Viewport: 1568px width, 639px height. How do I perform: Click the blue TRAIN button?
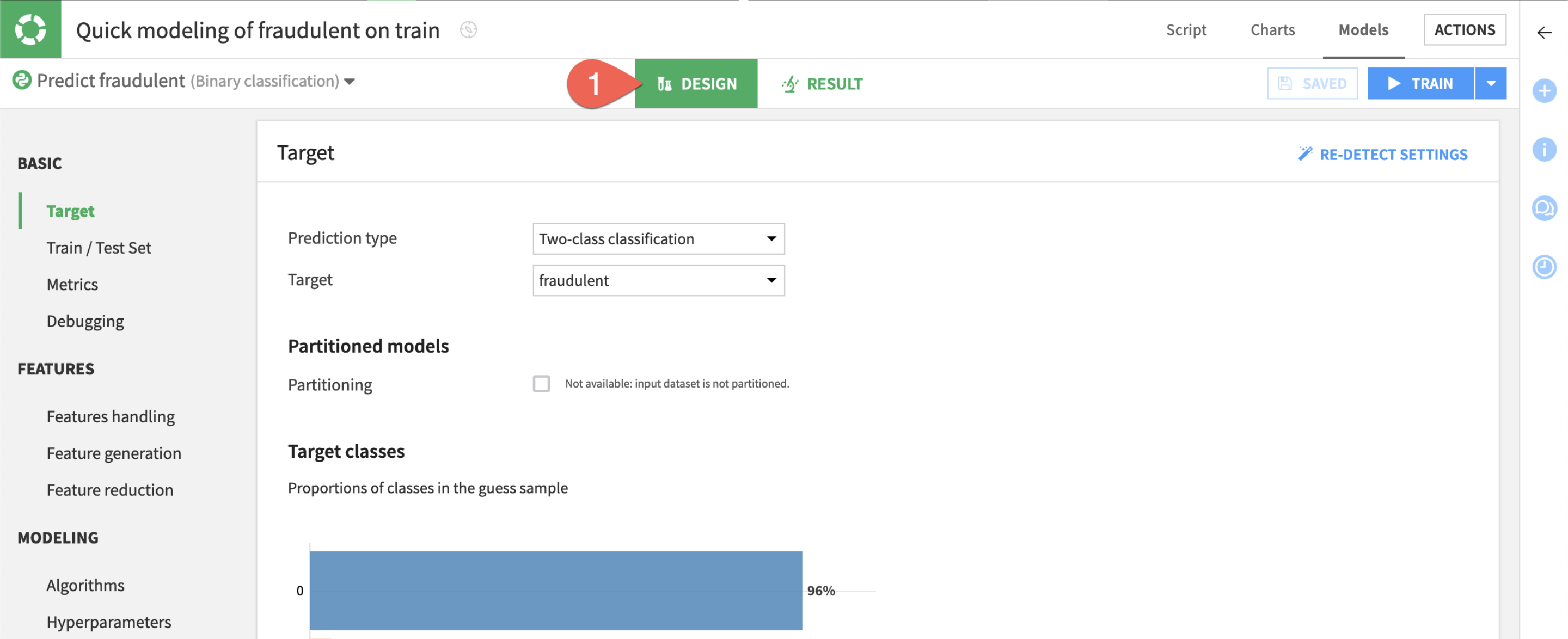pos(1420,83)
